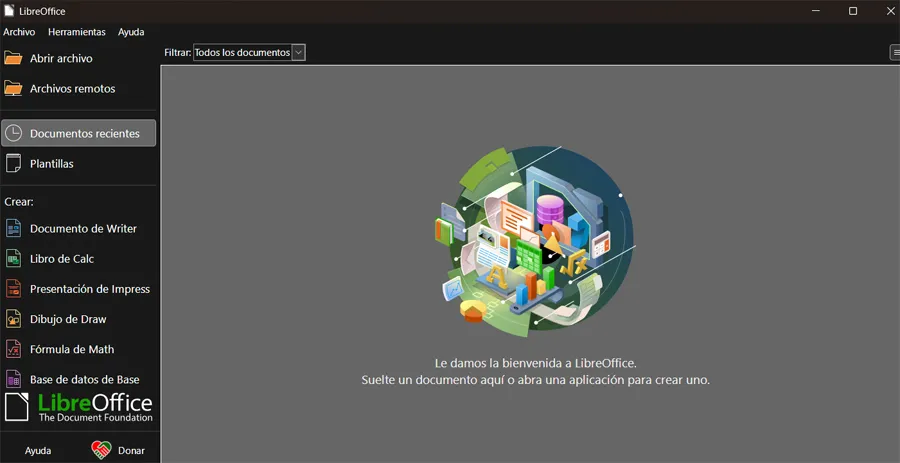This screenshot has width=900, height=463.
Task: Close the LibreOffice window
Action: click(x=890, y=11)
